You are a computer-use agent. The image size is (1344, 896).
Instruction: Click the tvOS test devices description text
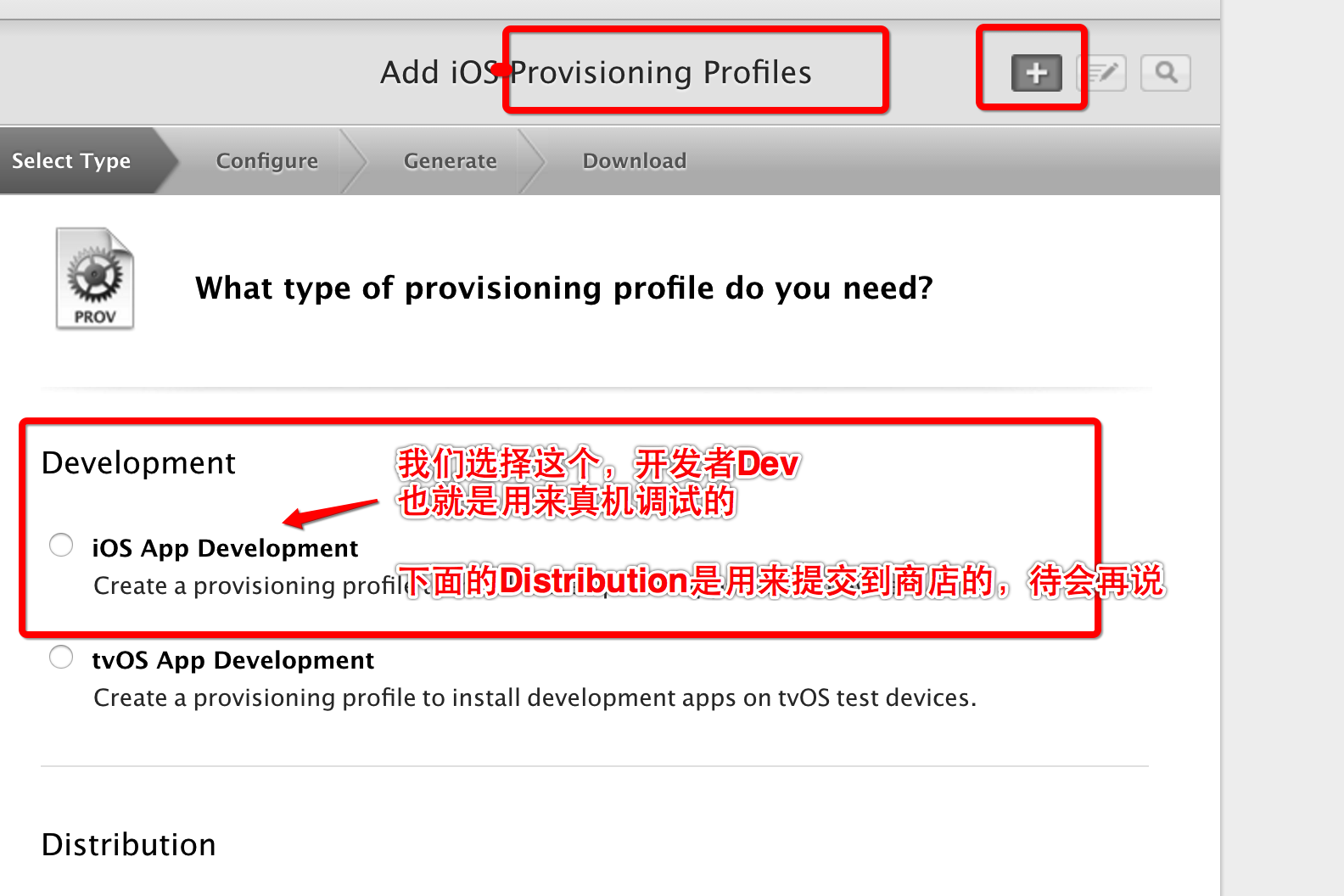[535, 697]
